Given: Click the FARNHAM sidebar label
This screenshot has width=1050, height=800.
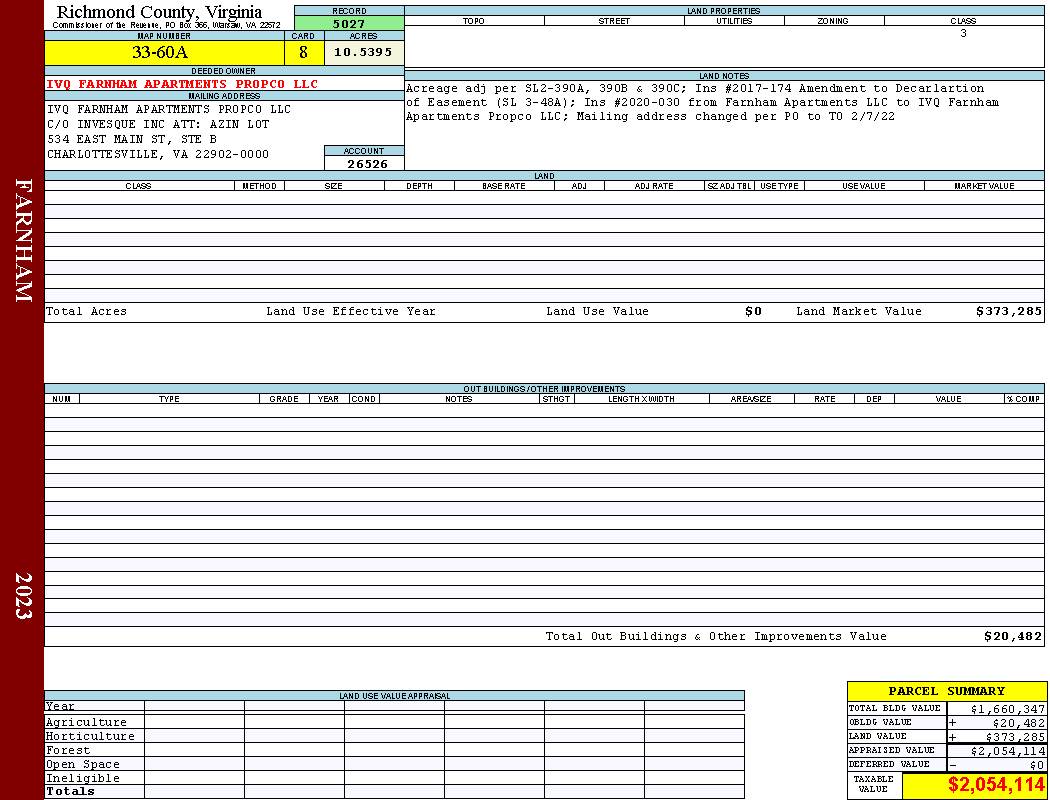Looking at the screenshot, I should 23,240.
